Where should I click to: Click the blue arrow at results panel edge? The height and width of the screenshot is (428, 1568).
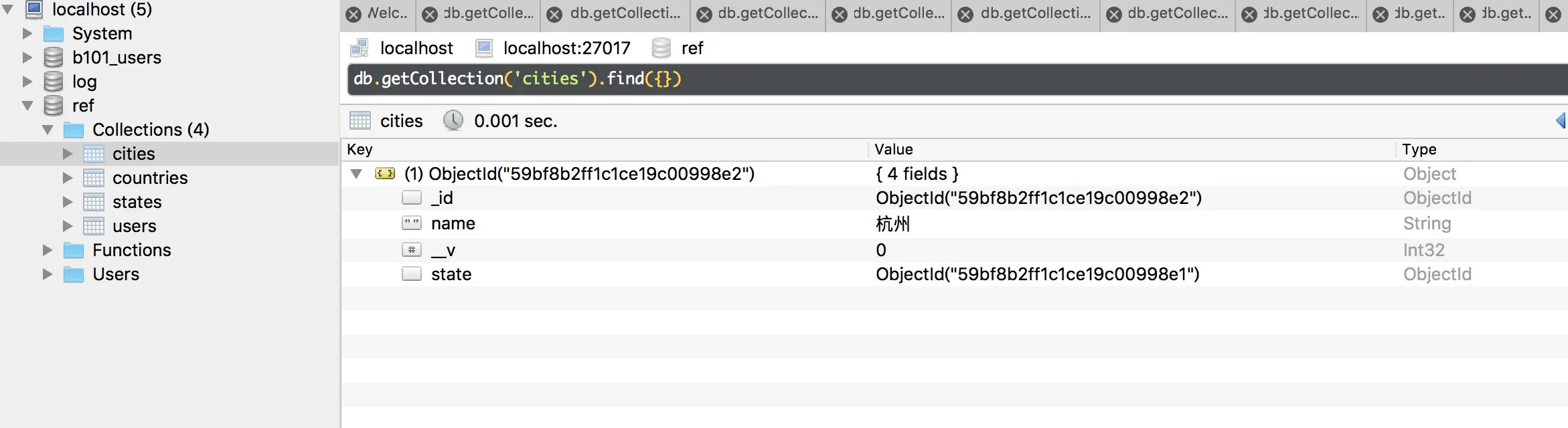pos(1561,120)
